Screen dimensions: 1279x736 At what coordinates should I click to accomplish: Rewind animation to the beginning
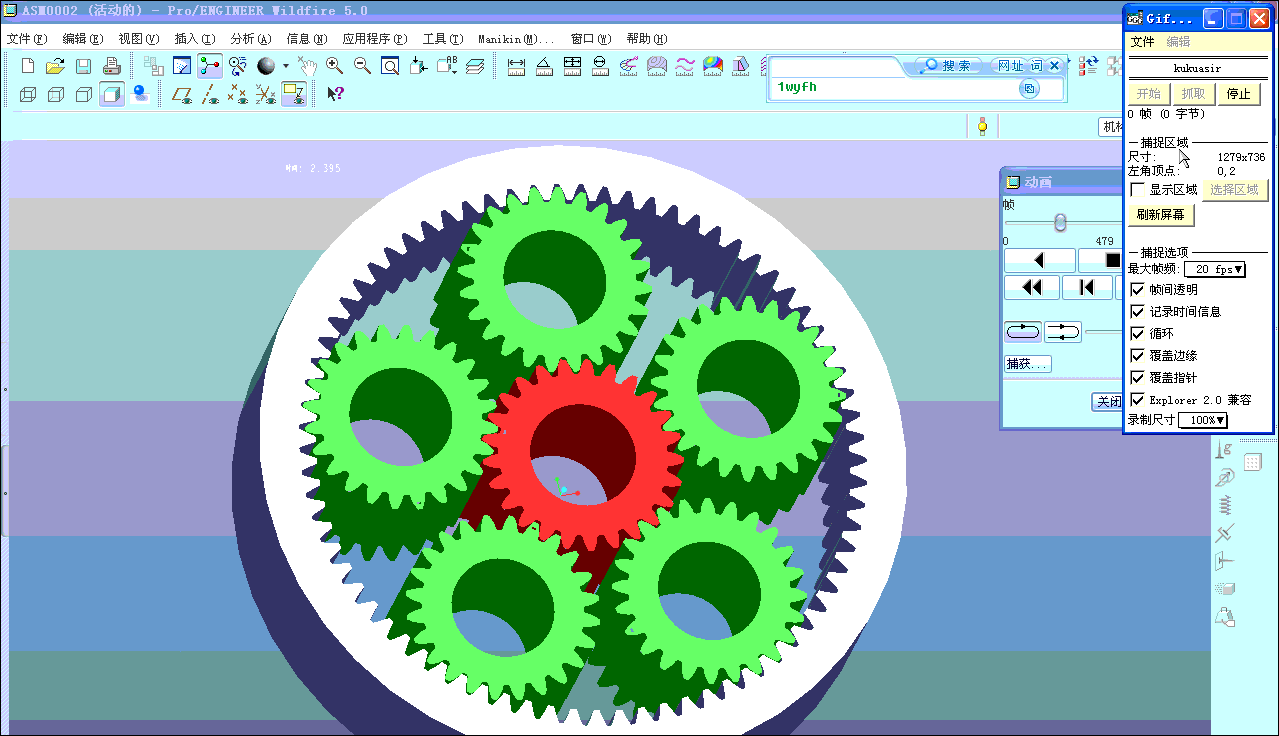point(1031,288)
